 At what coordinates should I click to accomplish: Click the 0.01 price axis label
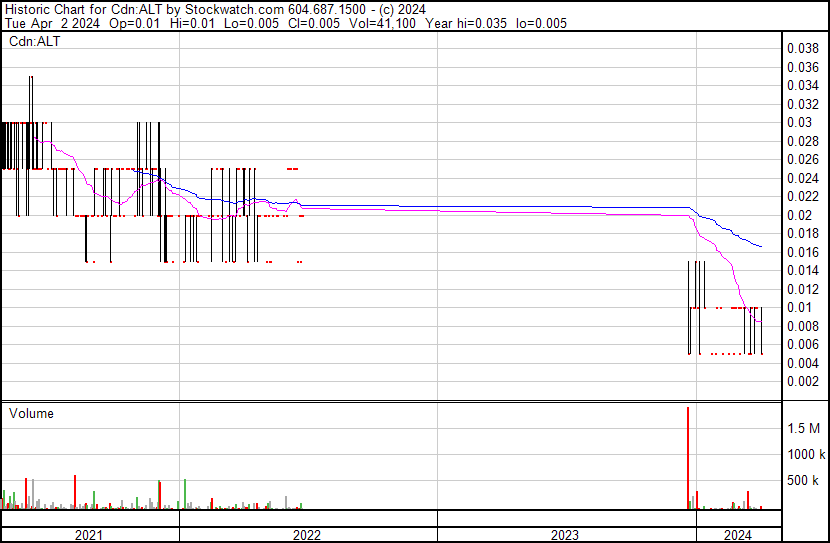[x=799, y=307]
